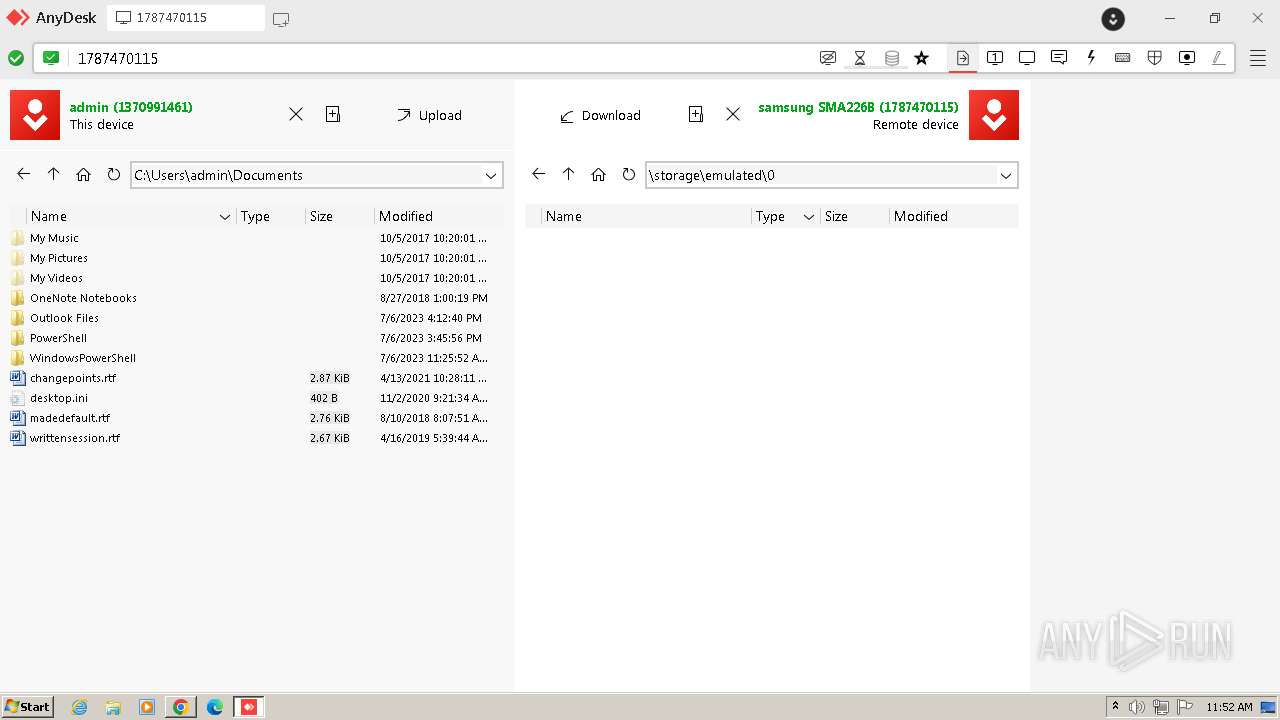Viewport: 1280px width, 720px height.
Task: Go up one folder in remote panel
Action: coord(568,174)
